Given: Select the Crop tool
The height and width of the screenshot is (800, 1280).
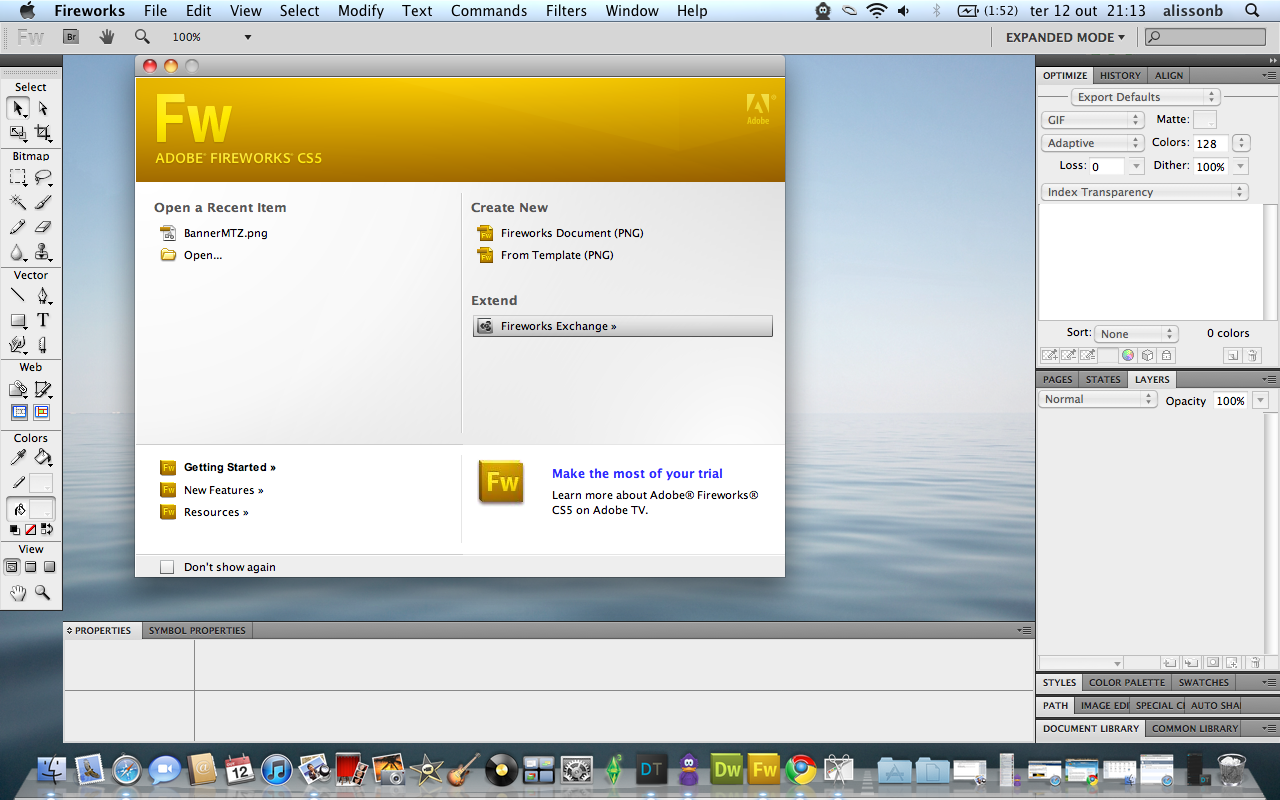Looking at the screenshot, I should [x=43, y=132].
